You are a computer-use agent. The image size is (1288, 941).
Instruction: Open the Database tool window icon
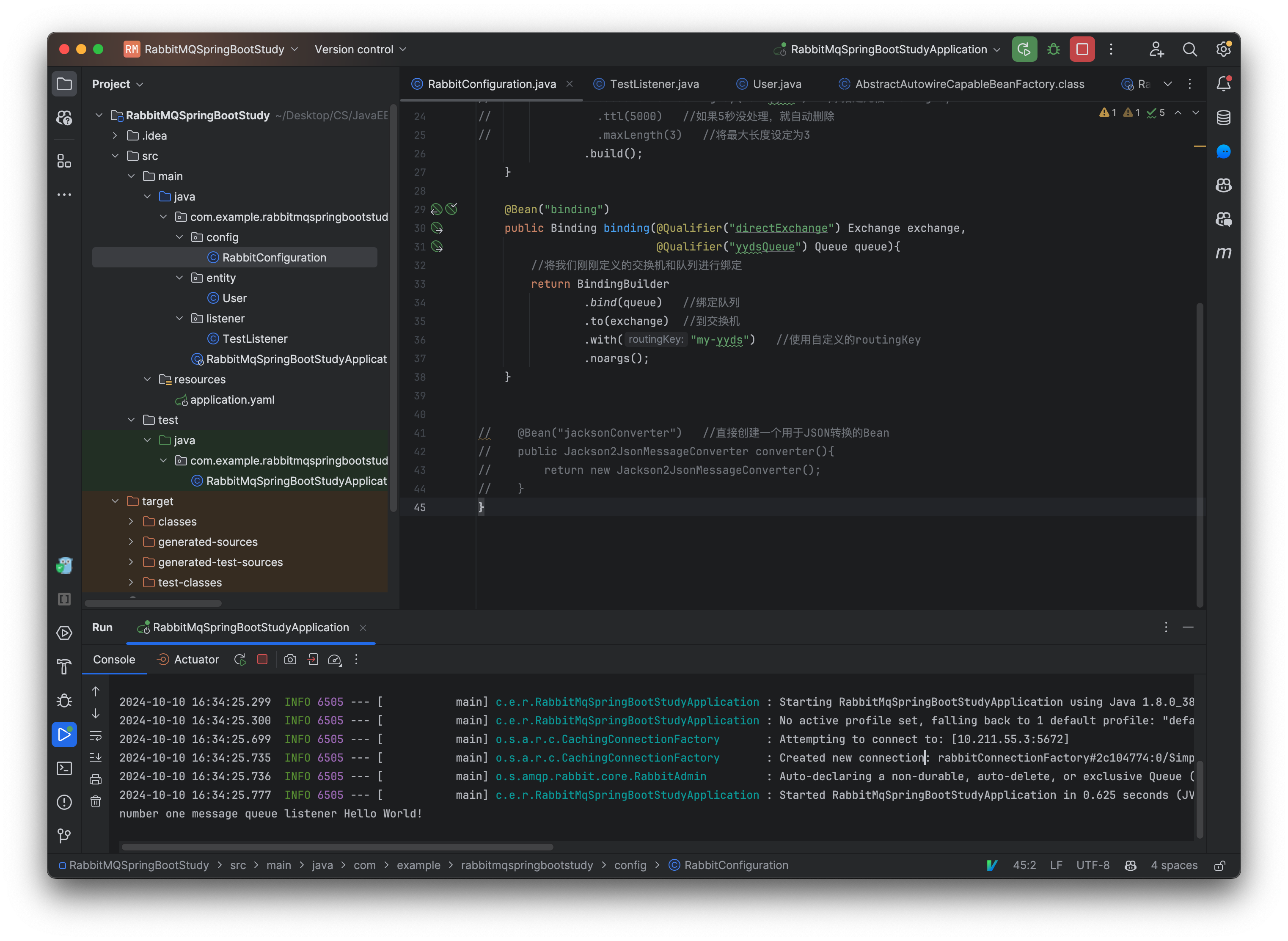point(1223,118)
